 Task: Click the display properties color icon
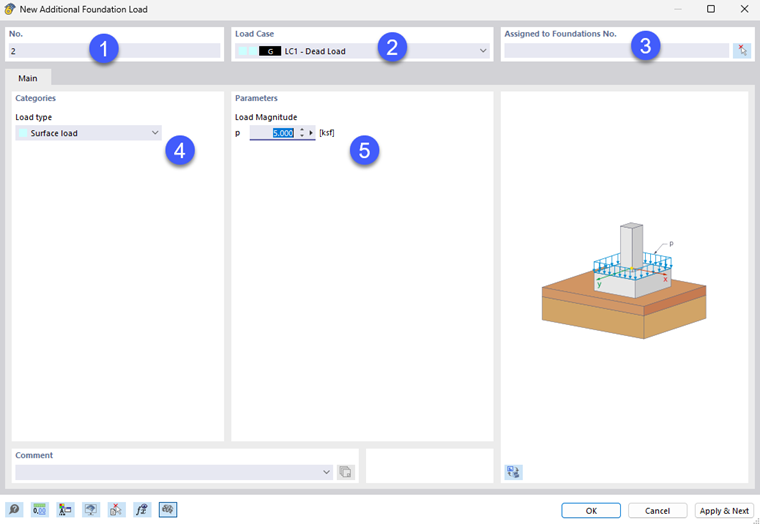(x=65, y=510)
